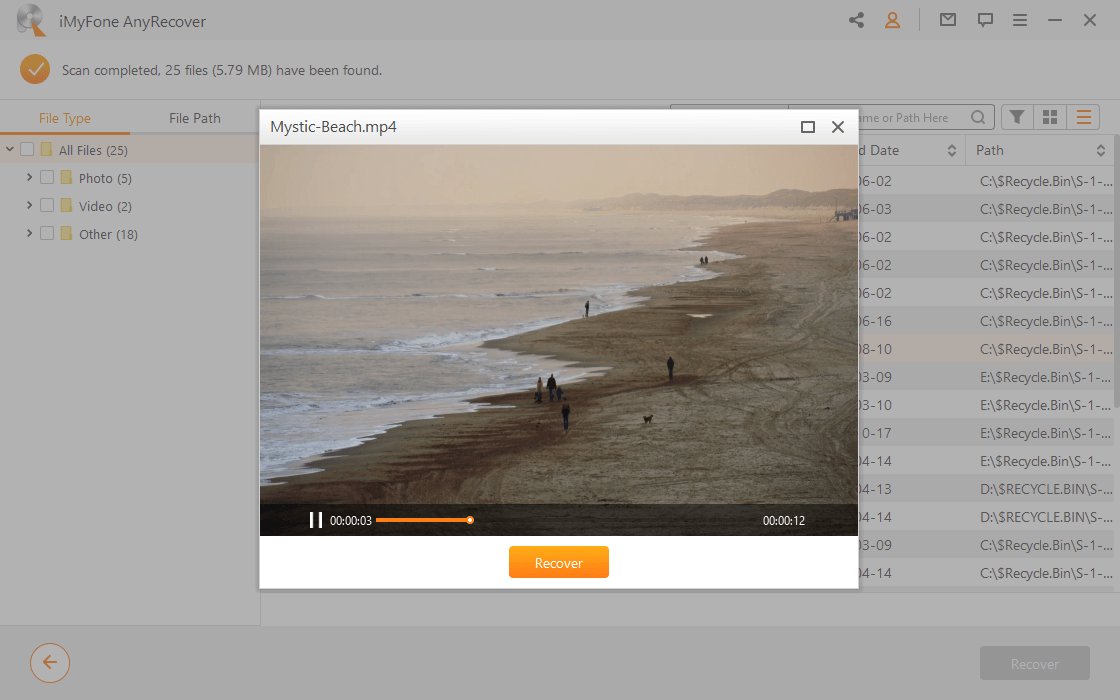Screen dimensions: 1120x700
Task: Open the filter icon
Action: click(x=1016, y=117)
